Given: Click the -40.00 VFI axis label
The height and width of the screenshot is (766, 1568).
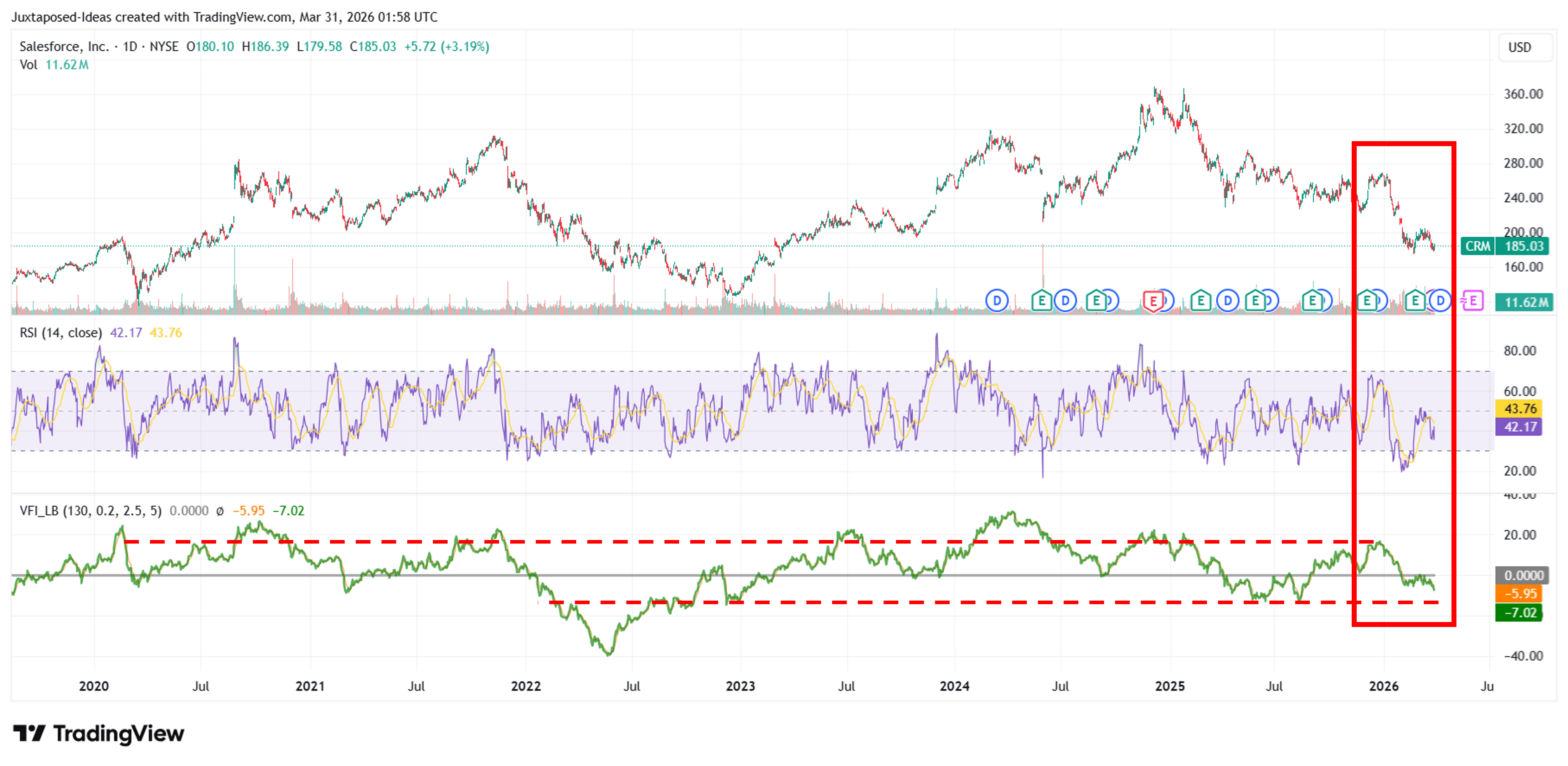Looking at the screenshot, I should coord(1523,656).
